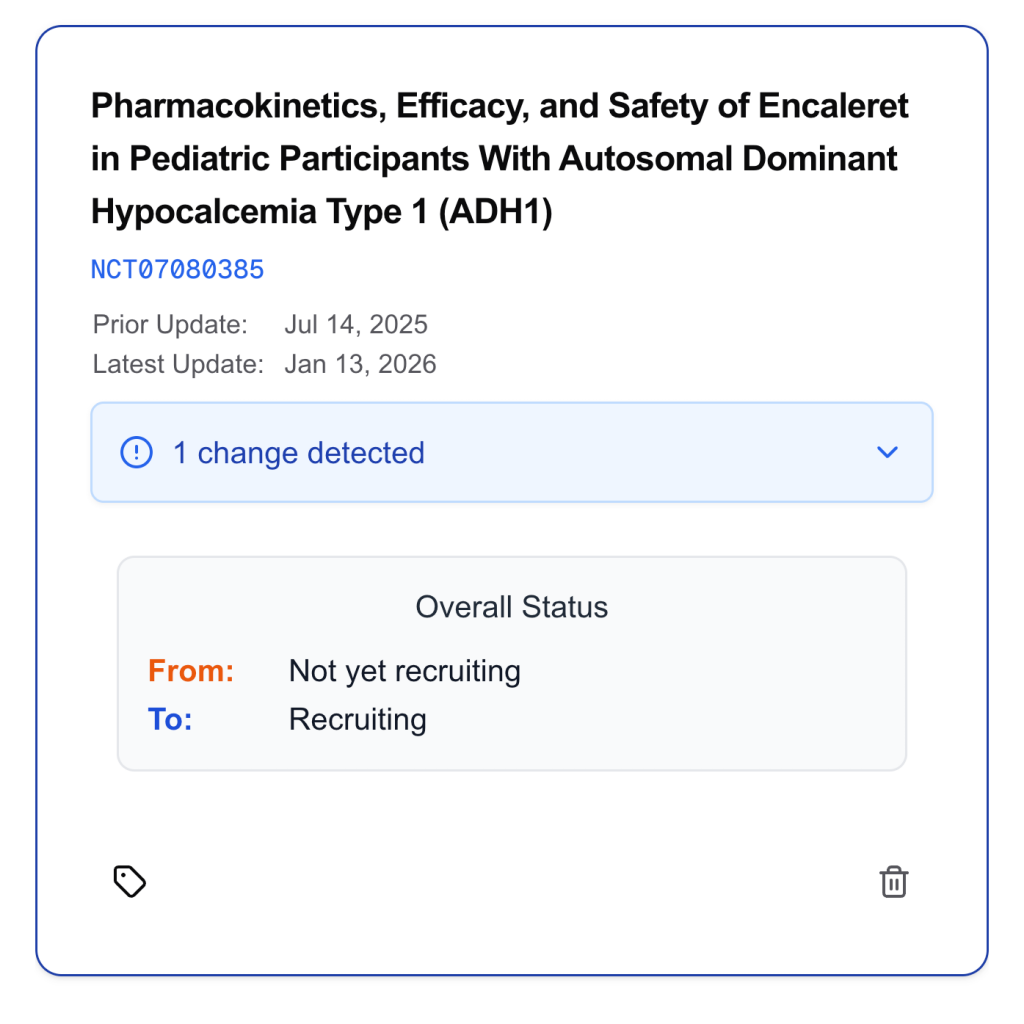Click the "Prior Update:" label

pyautogui.click(x=169, y=325)
